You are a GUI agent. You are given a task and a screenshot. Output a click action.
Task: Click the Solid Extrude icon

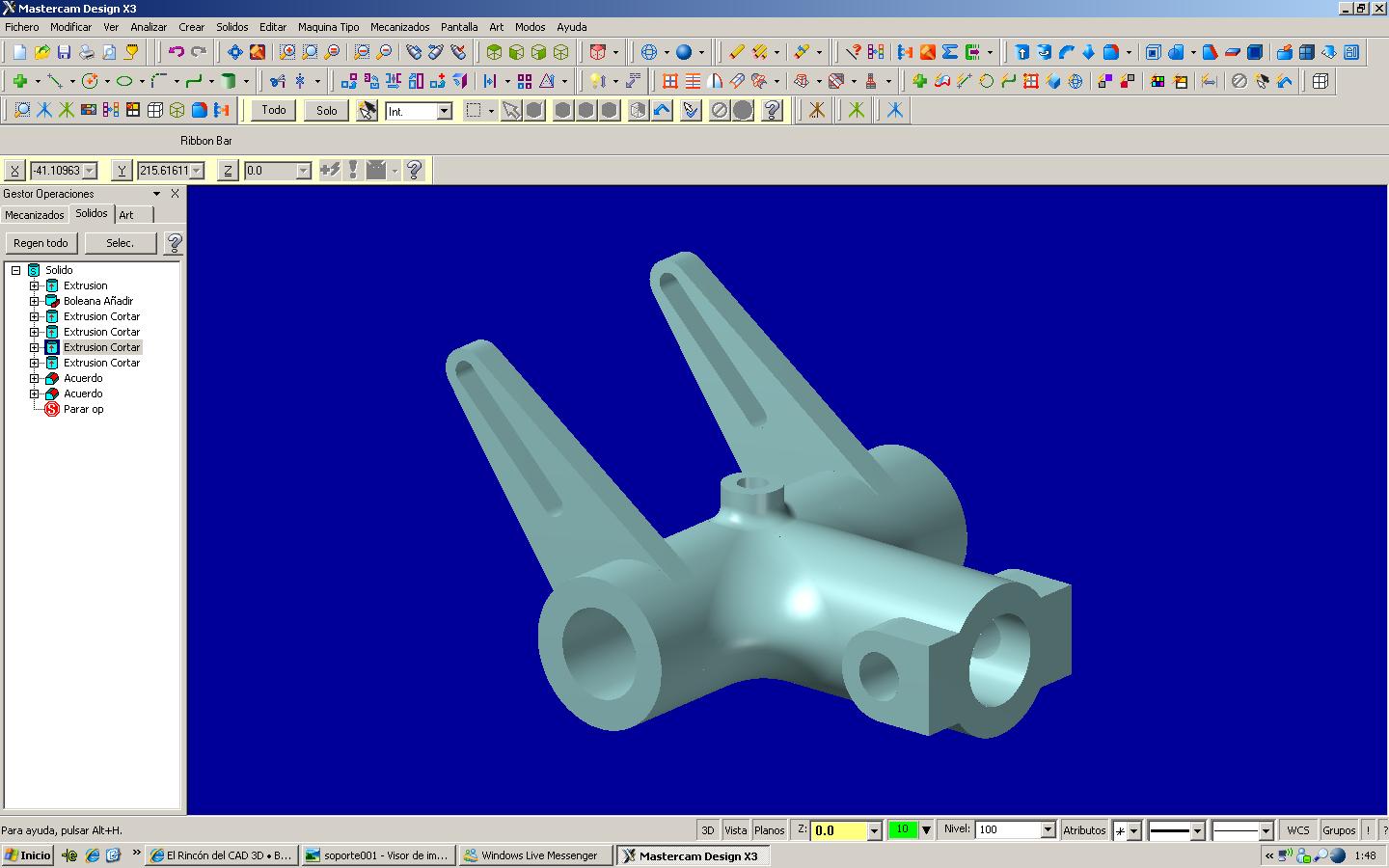click(1022, 52)
